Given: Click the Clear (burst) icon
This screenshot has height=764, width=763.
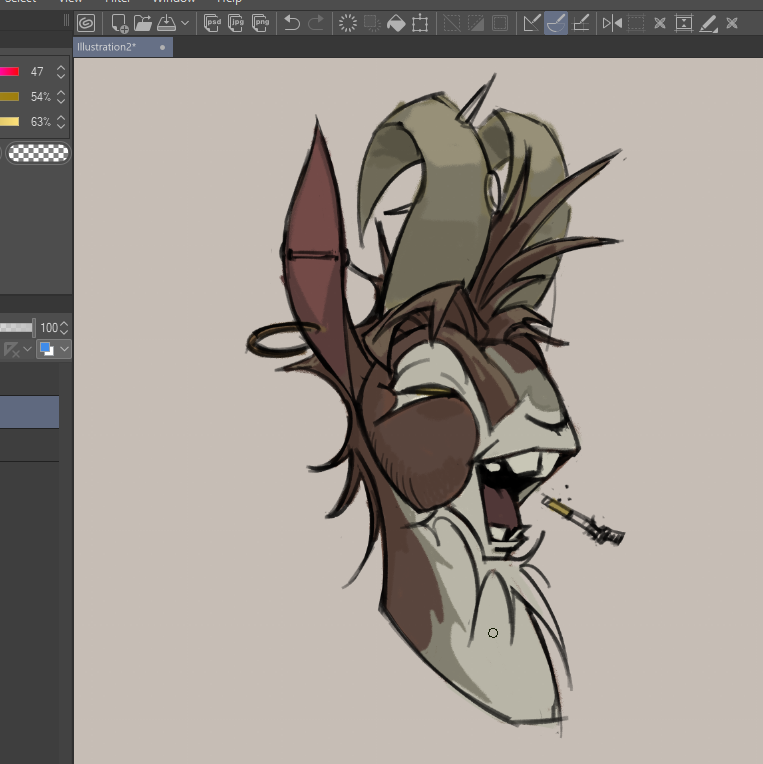Looking at the screenshot, I should point(348,23).
